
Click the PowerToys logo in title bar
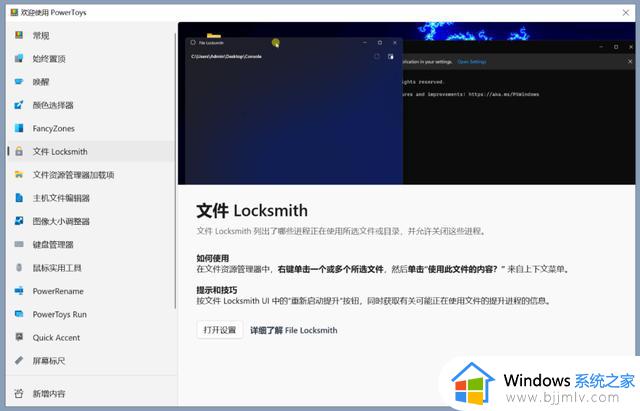point(14,12)
